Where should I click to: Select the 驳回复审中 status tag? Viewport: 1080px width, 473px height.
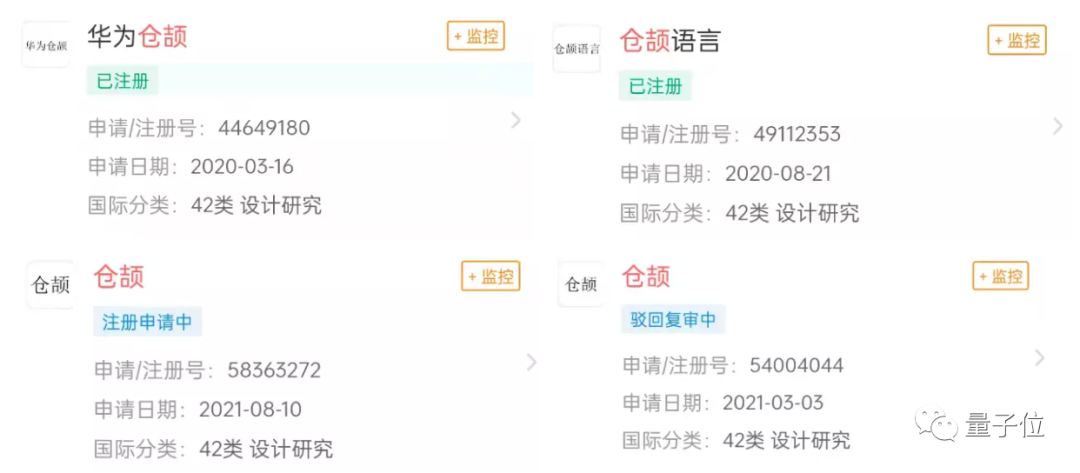click(x=672, y=320)
